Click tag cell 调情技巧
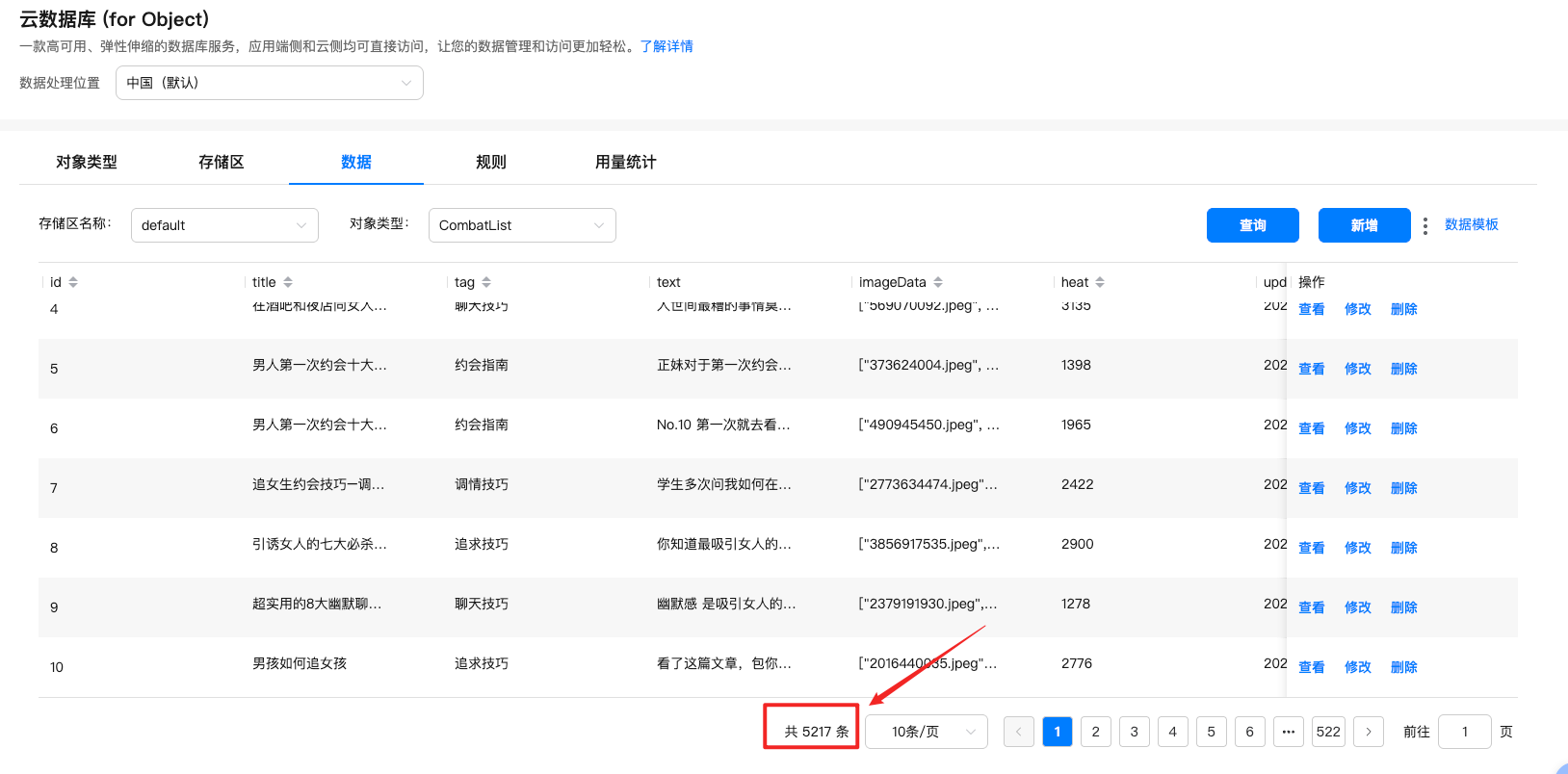The image size is (1568, 774). click(x=482, y=484)
